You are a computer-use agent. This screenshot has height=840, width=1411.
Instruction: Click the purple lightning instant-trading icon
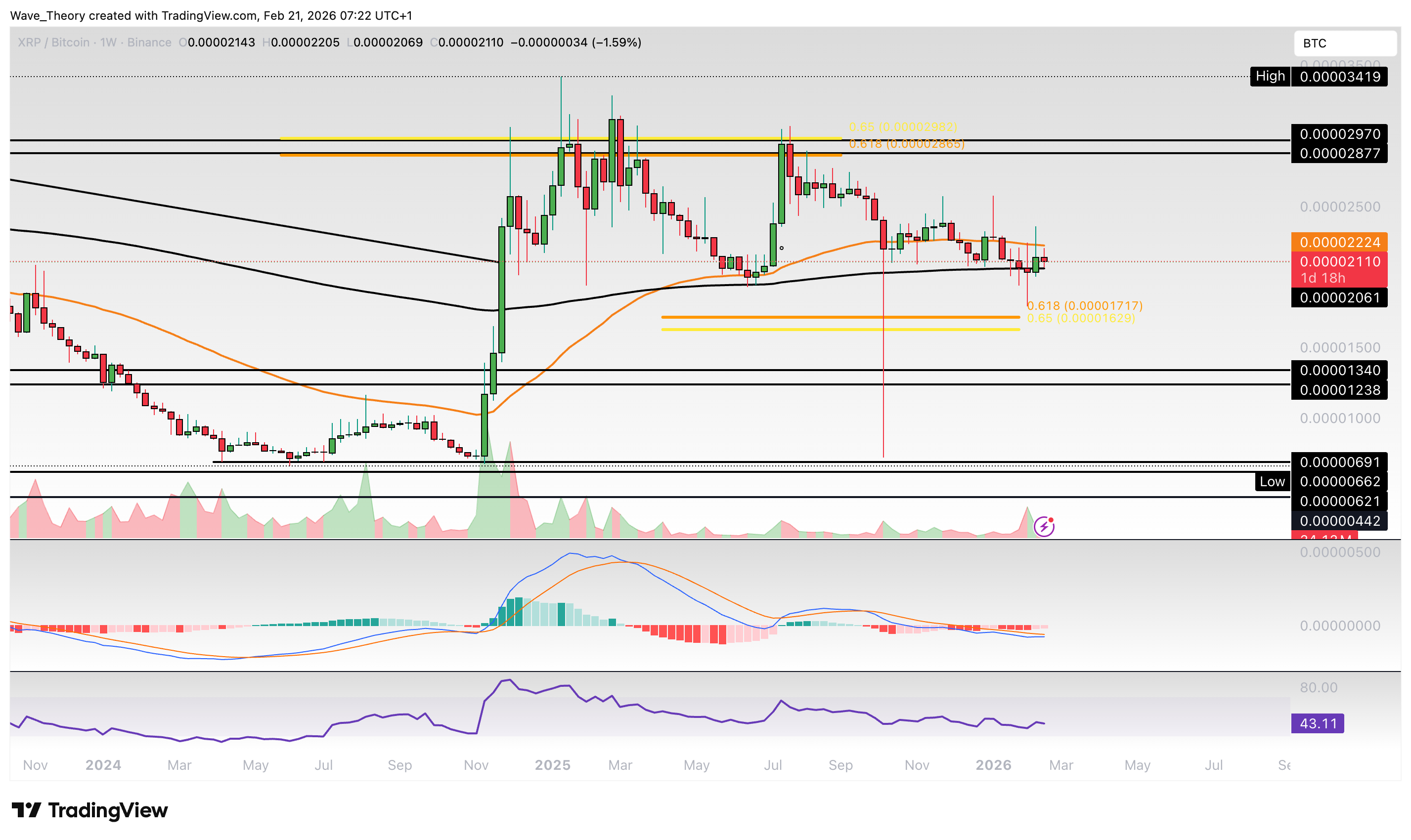pyautogui.click(x=1045, y=526)
